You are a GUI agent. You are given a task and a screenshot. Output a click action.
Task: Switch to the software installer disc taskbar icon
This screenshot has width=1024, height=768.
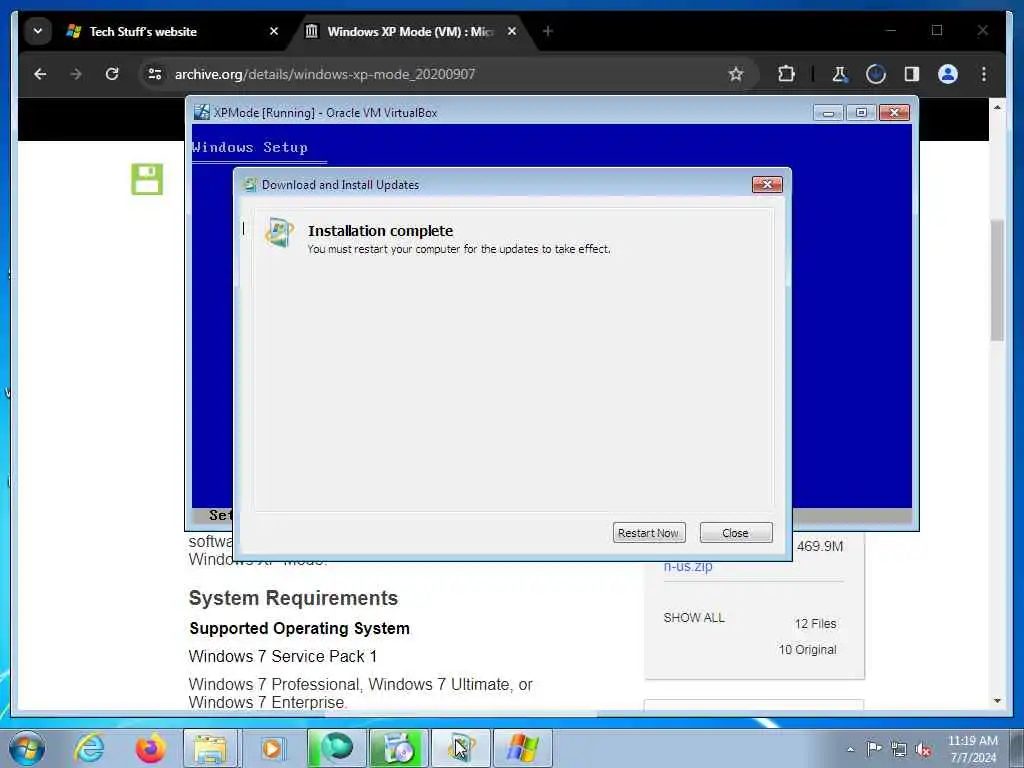[398, 748]
